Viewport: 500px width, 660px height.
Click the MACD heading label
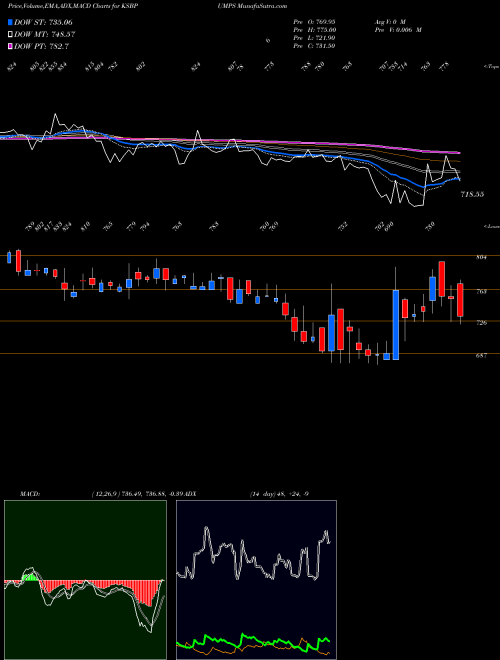pyautogui.click(x=29, y=494)
